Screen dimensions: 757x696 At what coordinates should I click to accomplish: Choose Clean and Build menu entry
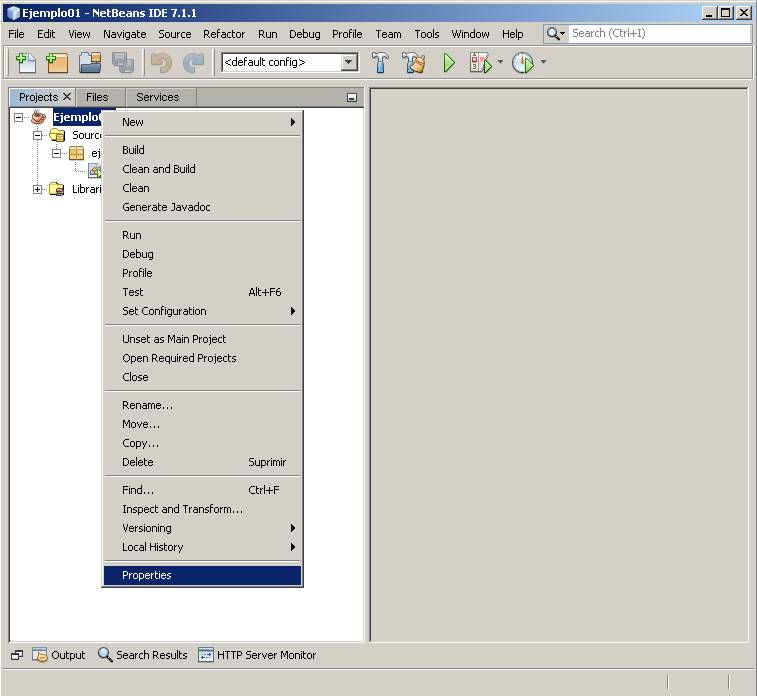(x=202, y=169)
